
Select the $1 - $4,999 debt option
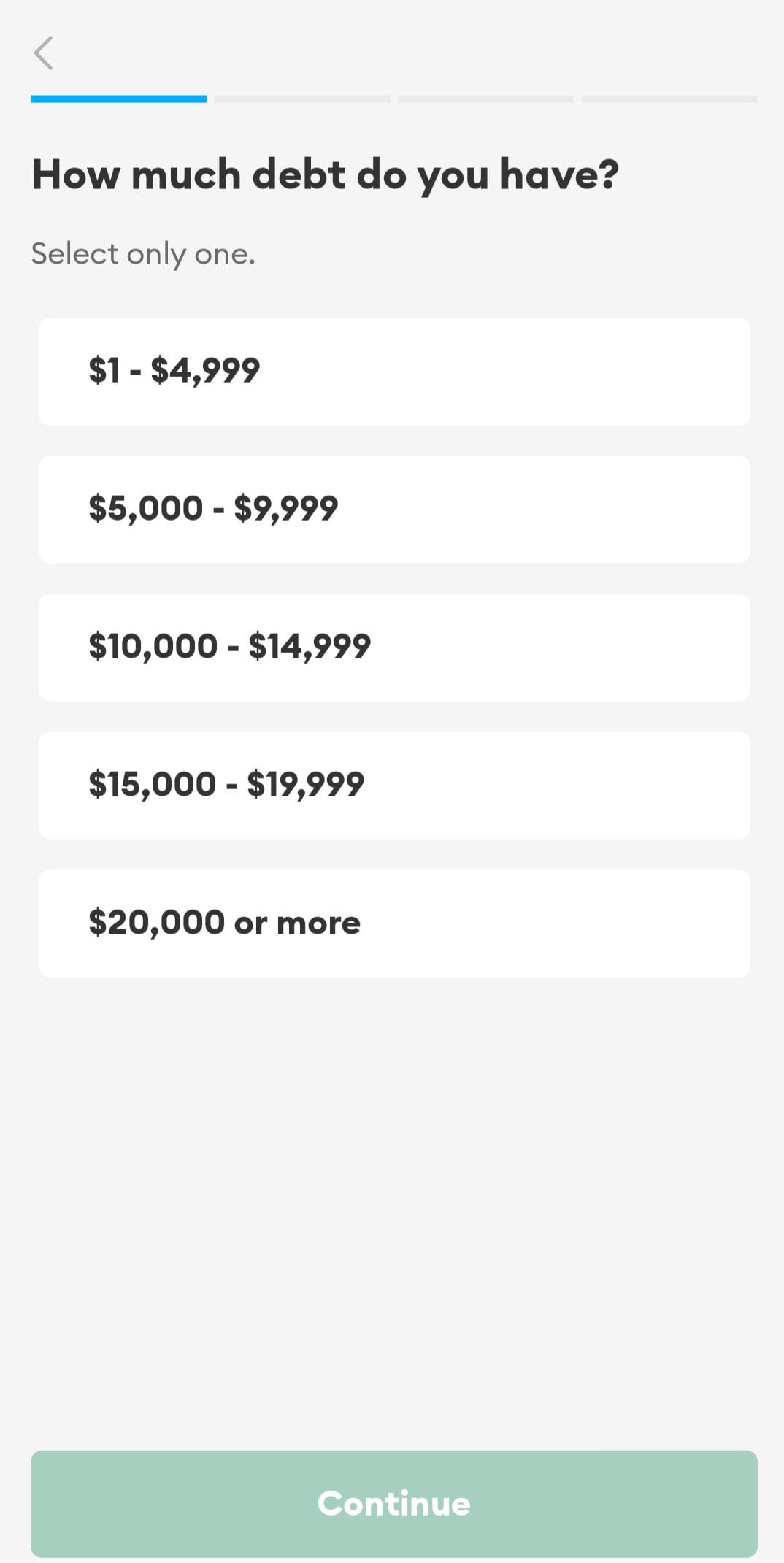click(x=394, y=371)
